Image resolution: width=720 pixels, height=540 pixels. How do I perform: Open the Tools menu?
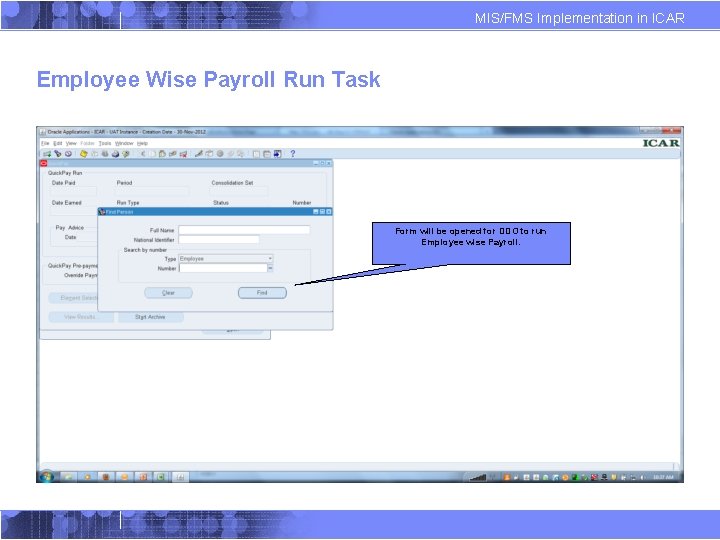[105, 144]
